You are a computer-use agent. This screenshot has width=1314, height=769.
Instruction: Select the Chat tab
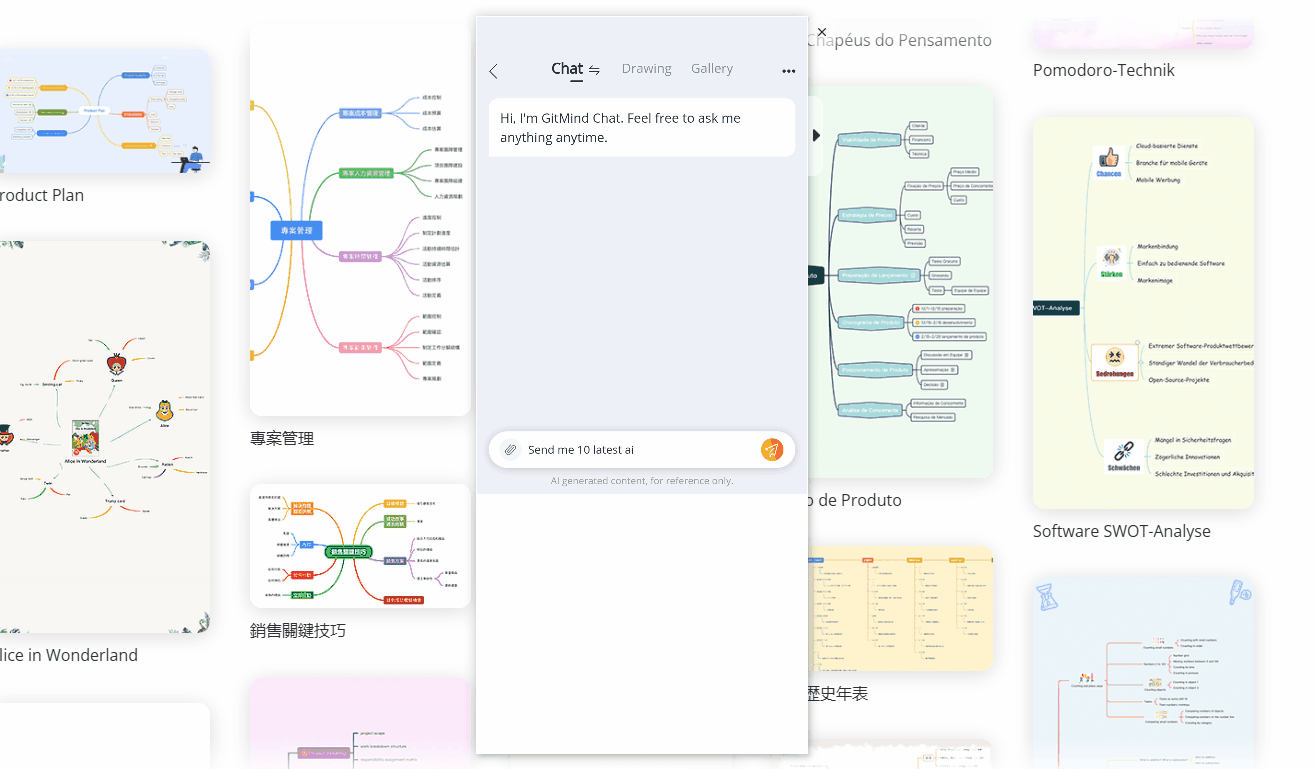pos(566,69)
